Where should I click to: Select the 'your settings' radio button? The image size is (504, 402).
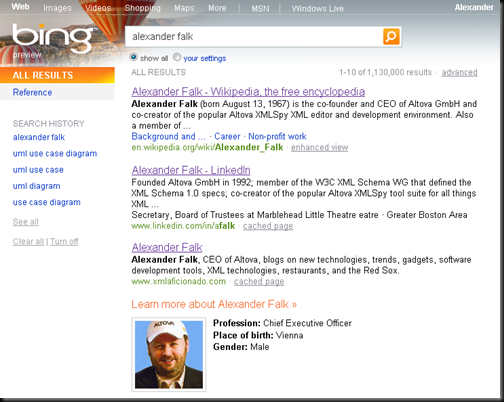pyautogui.click(x=177, y=57)
